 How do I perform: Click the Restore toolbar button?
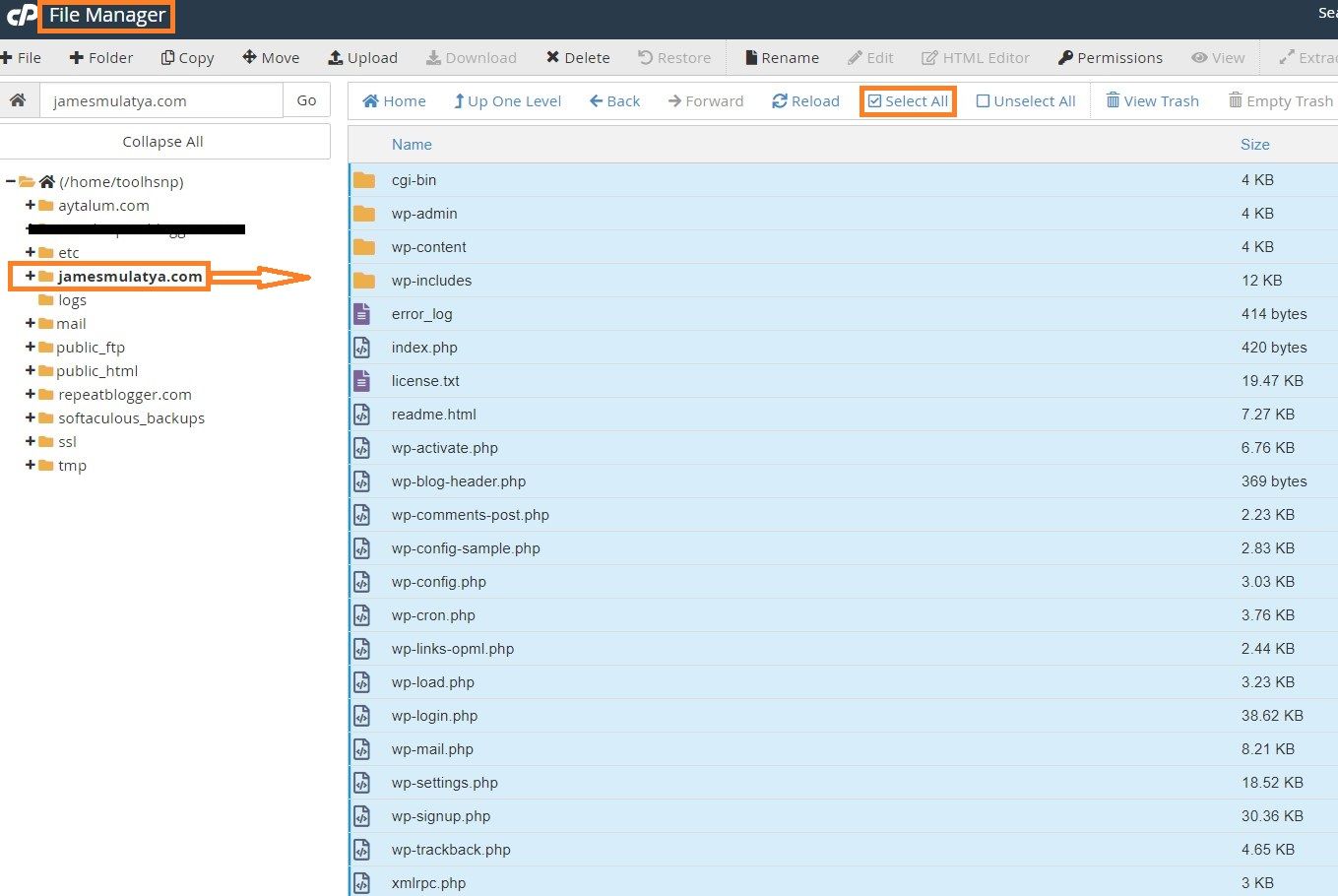coord(674,58)
